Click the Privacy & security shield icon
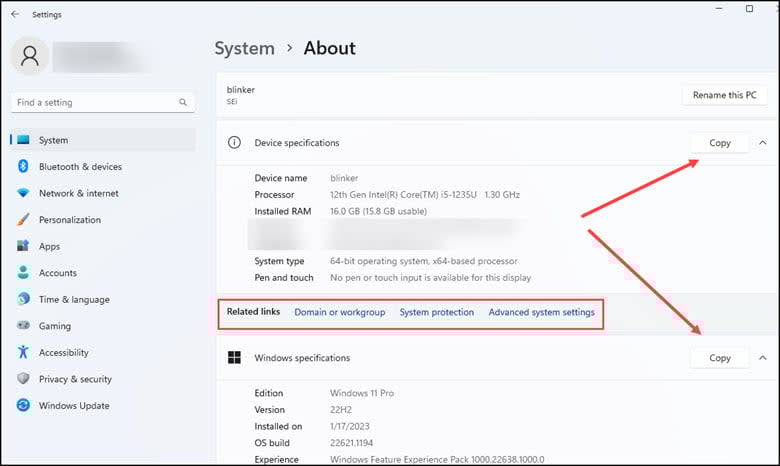 click(23, 378)
